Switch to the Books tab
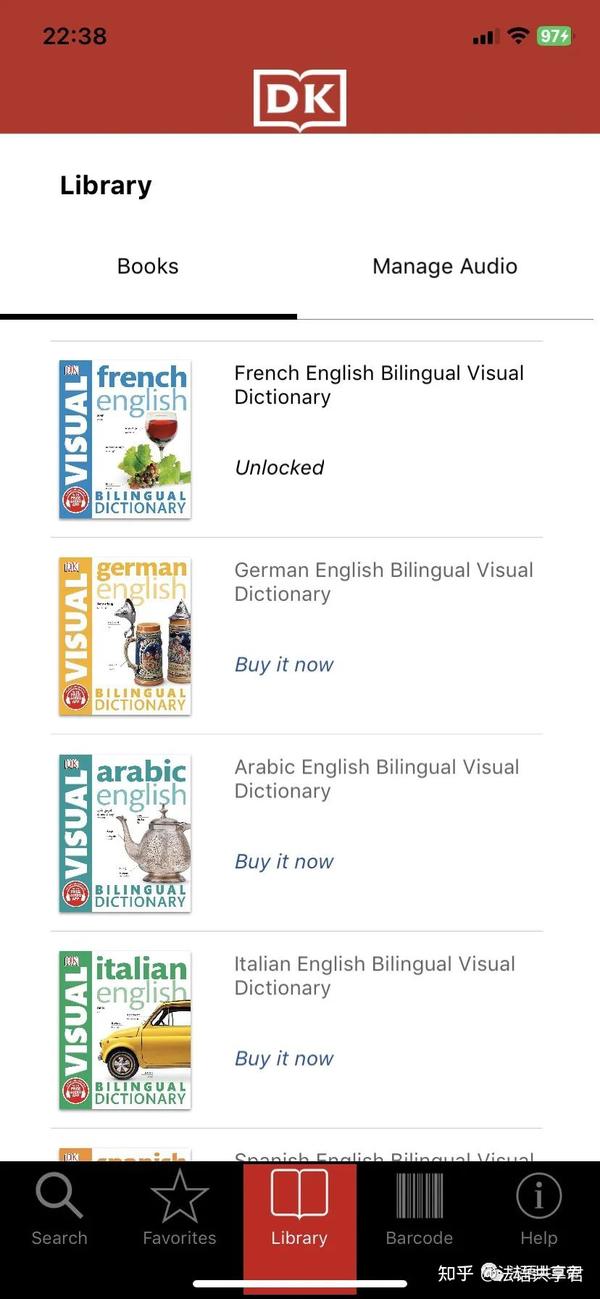The height and width of the screenshot is (1299, 600). (x=147, y=266)
